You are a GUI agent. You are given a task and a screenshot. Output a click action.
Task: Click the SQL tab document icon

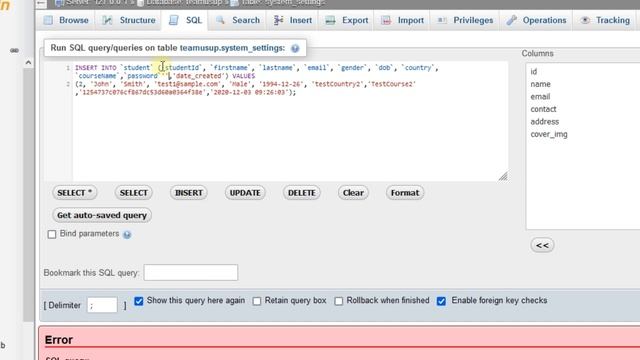(x=174, y=20)
